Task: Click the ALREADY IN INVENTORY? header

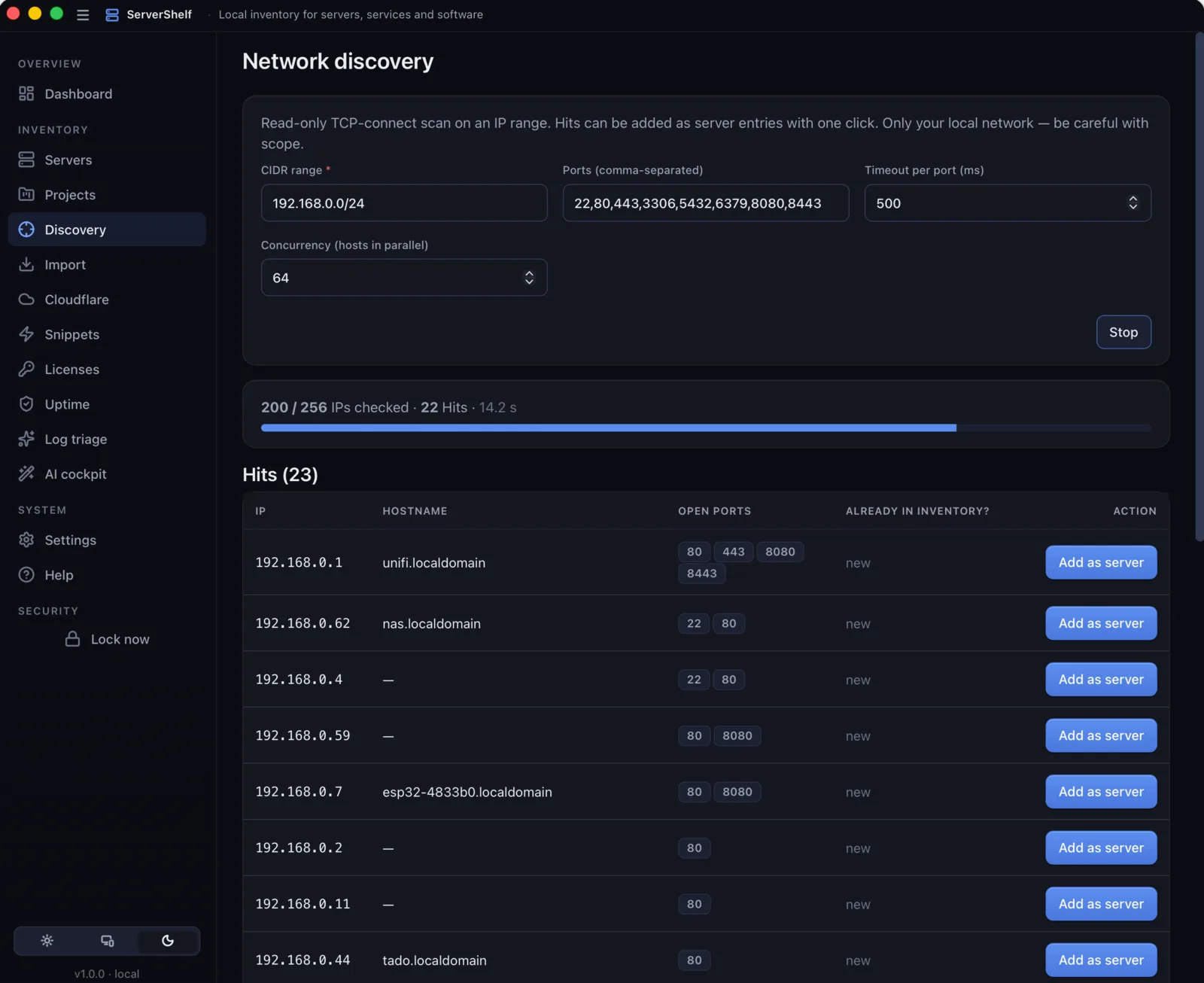Action: click(x=917, y=511)
